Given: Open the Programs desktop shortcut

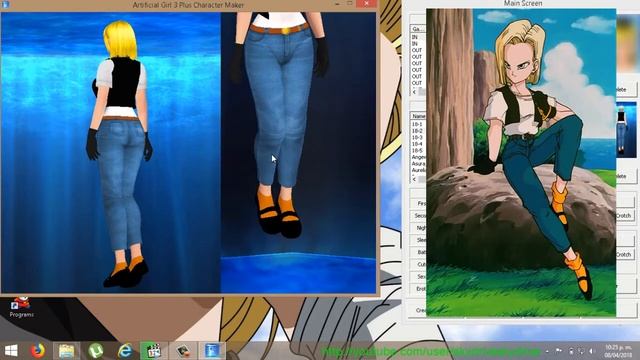Looking at the screenshot, I should tap(21, 307).
